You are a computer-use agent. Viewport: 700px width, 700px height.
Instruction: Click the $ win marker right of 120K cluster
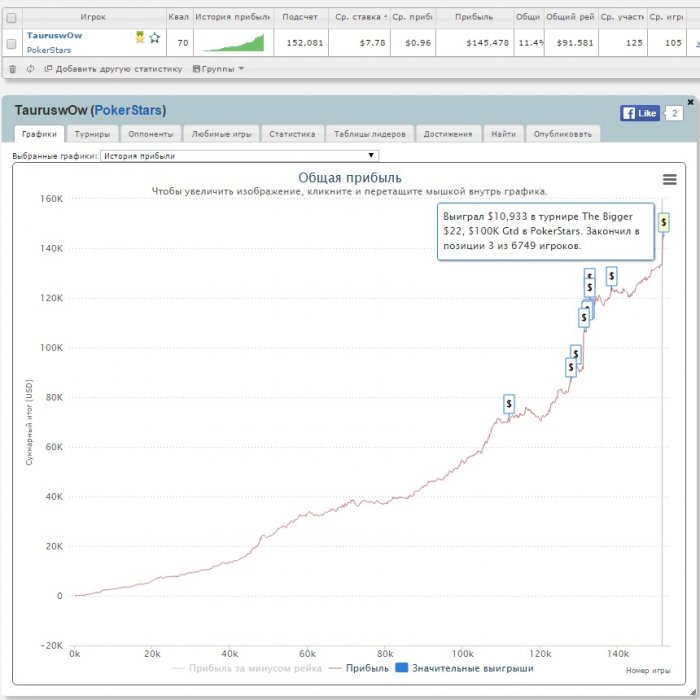(611, 276)
